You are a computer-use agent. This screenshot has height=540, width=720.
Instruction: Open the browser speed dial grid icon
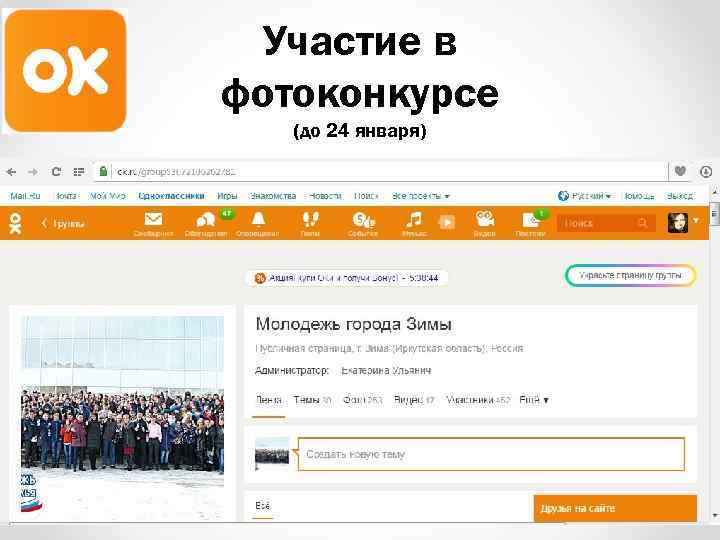[x=79, y=172]
